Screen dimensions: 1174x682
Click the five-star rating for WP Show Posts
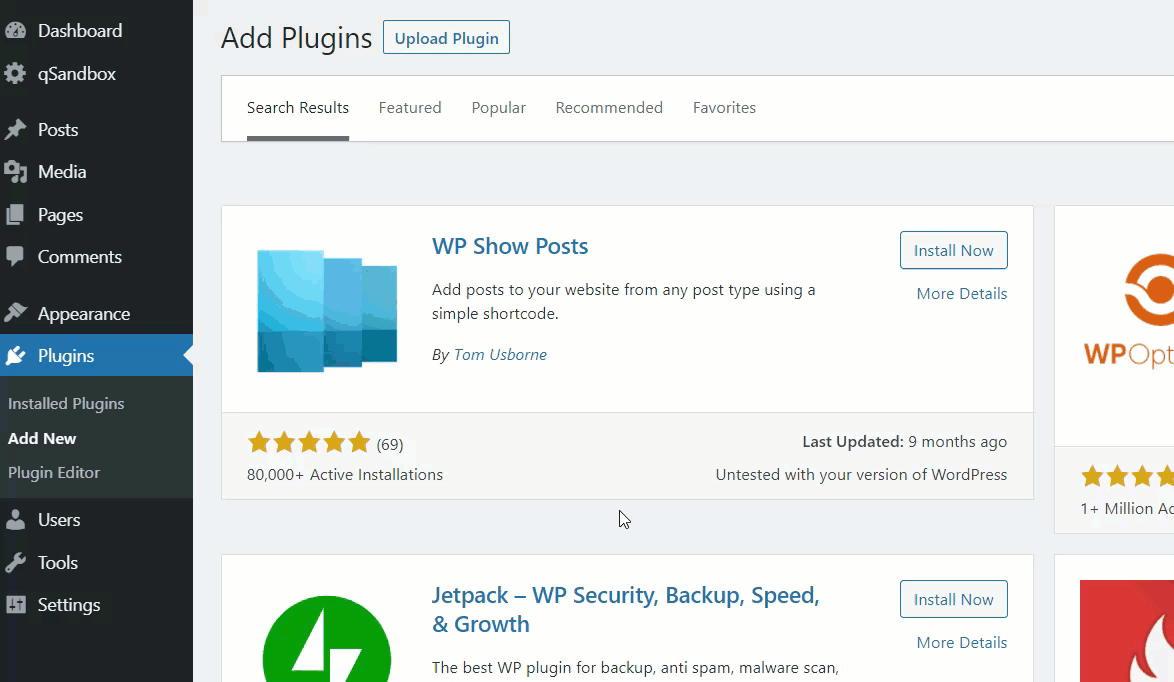click(x=309, y=442)
